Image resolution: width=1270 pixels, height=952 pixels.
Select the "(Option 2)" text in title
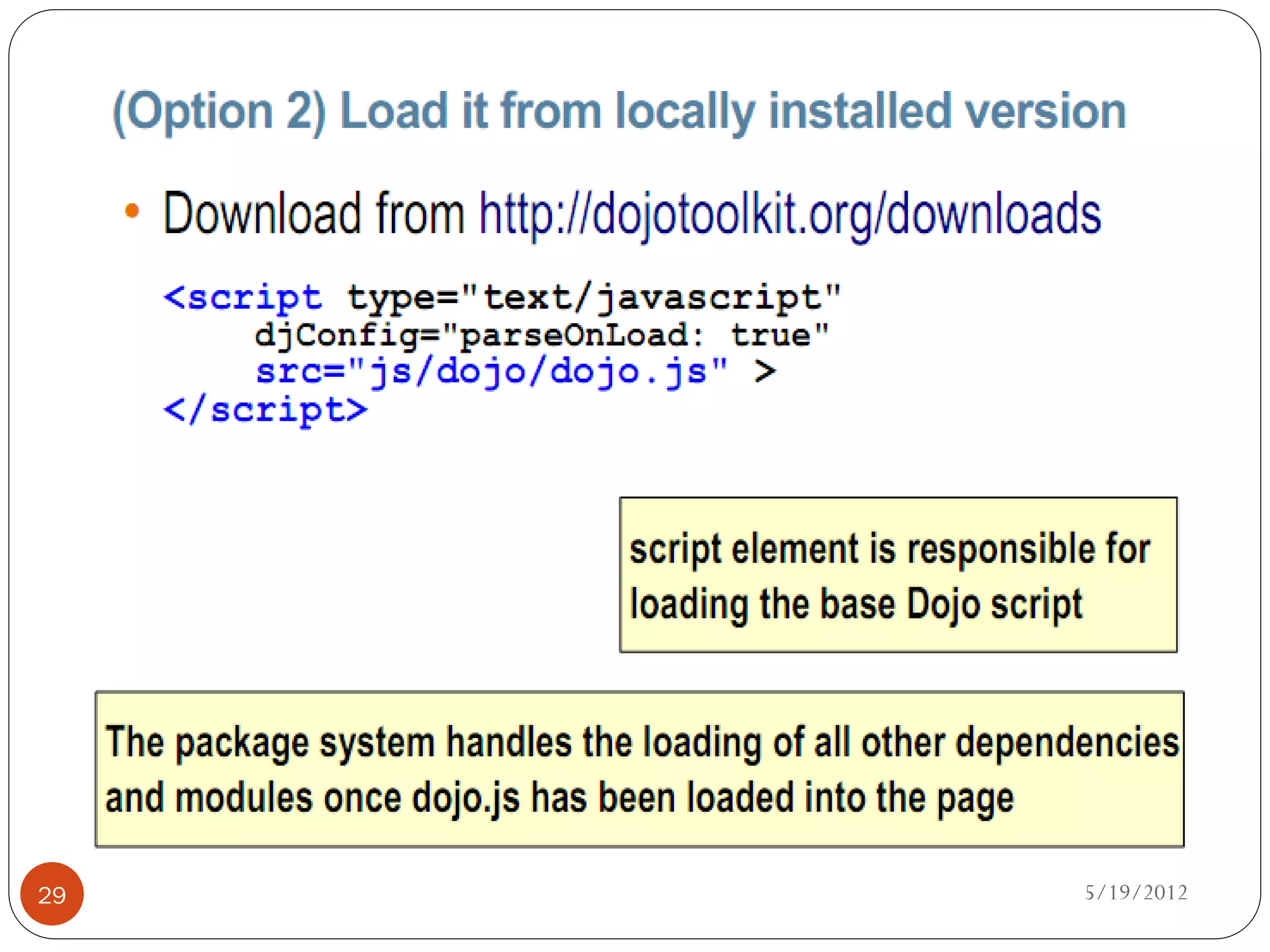tap(220, 112)
